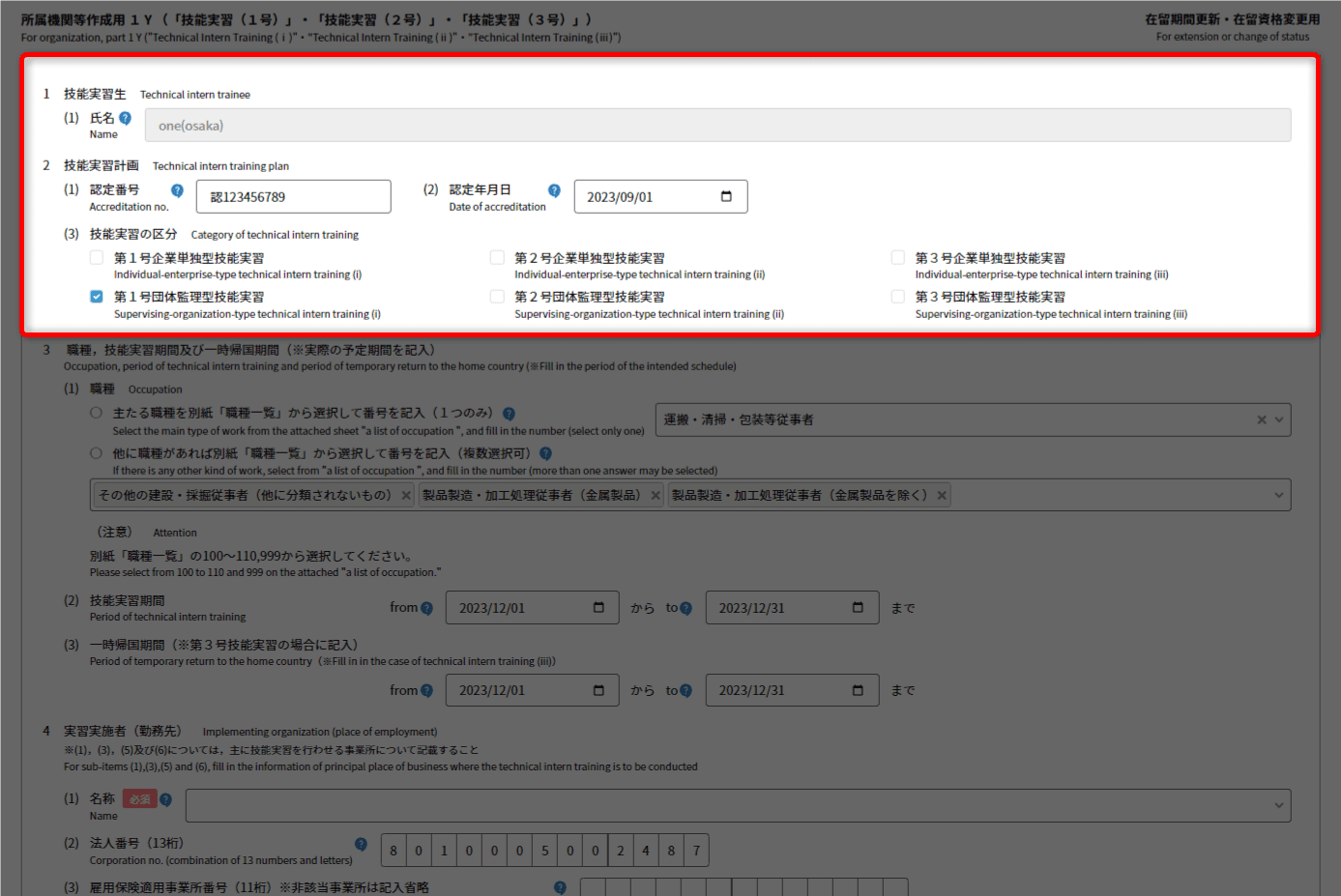The width and height of the screenshot is (1341, 896).
Task: Click help icon next to 氏名 Name
Action: coord(125,118)
